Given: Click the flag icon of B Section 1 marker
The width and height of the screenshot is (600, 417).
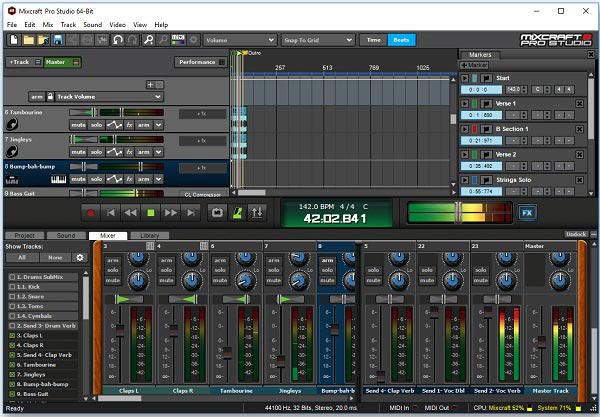Looking at the screenshot, I should (x=486, y=129).
